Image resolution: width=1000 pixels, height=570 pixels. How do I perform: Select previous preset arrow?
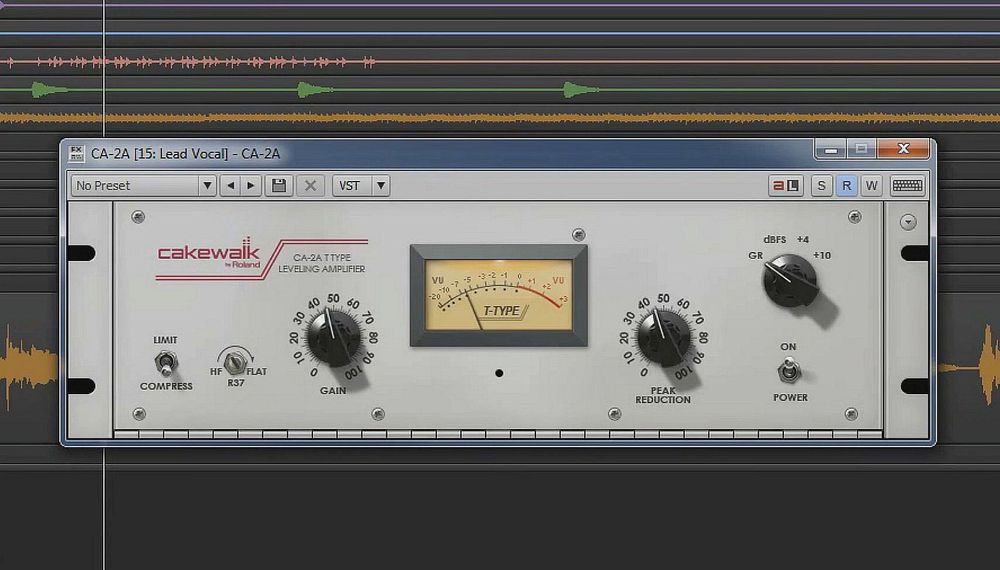click(x=230, y=186)
